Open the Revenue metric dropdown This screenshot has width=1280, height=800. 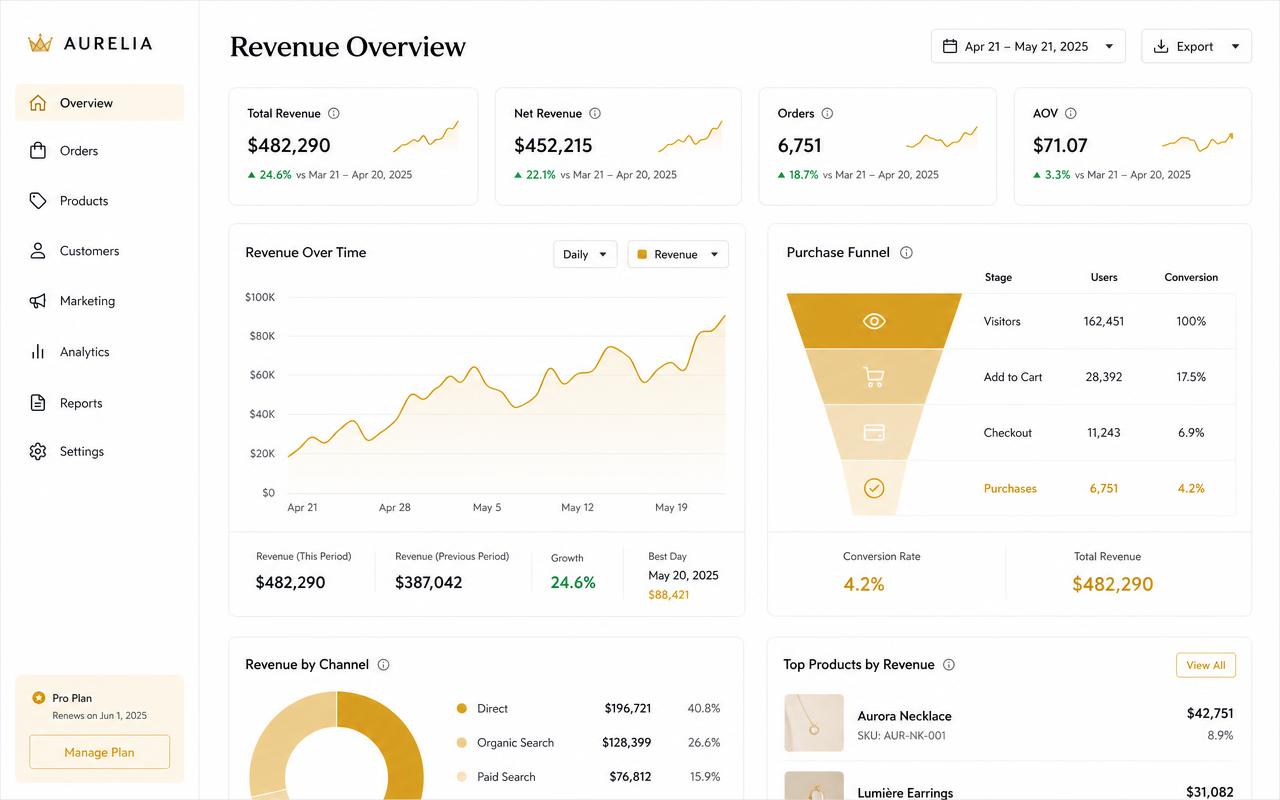[x=678, y=254]
